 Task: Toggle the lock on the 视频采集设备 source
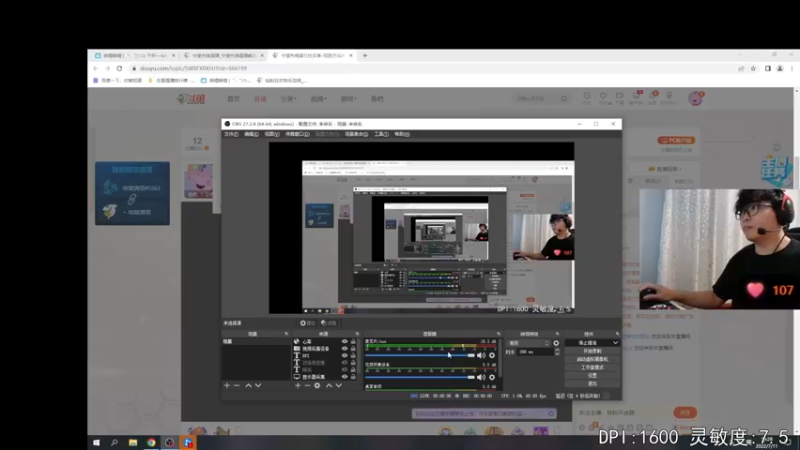click(353, 349)
